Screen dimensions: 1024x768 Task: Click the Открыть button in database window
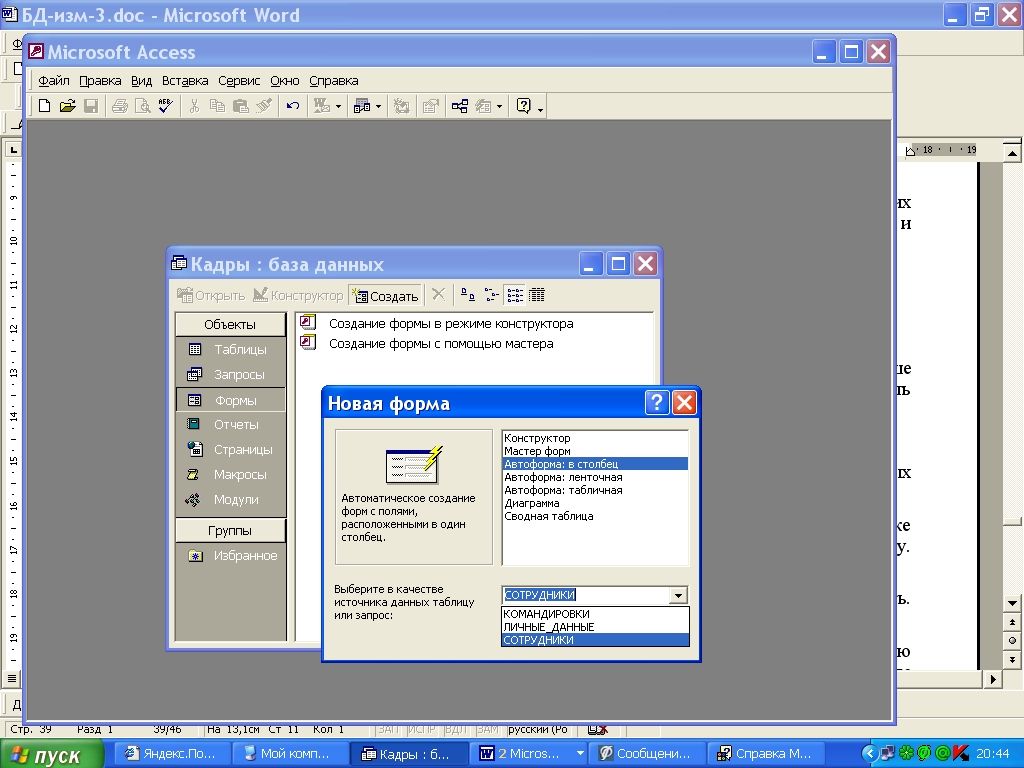point(211,295)
